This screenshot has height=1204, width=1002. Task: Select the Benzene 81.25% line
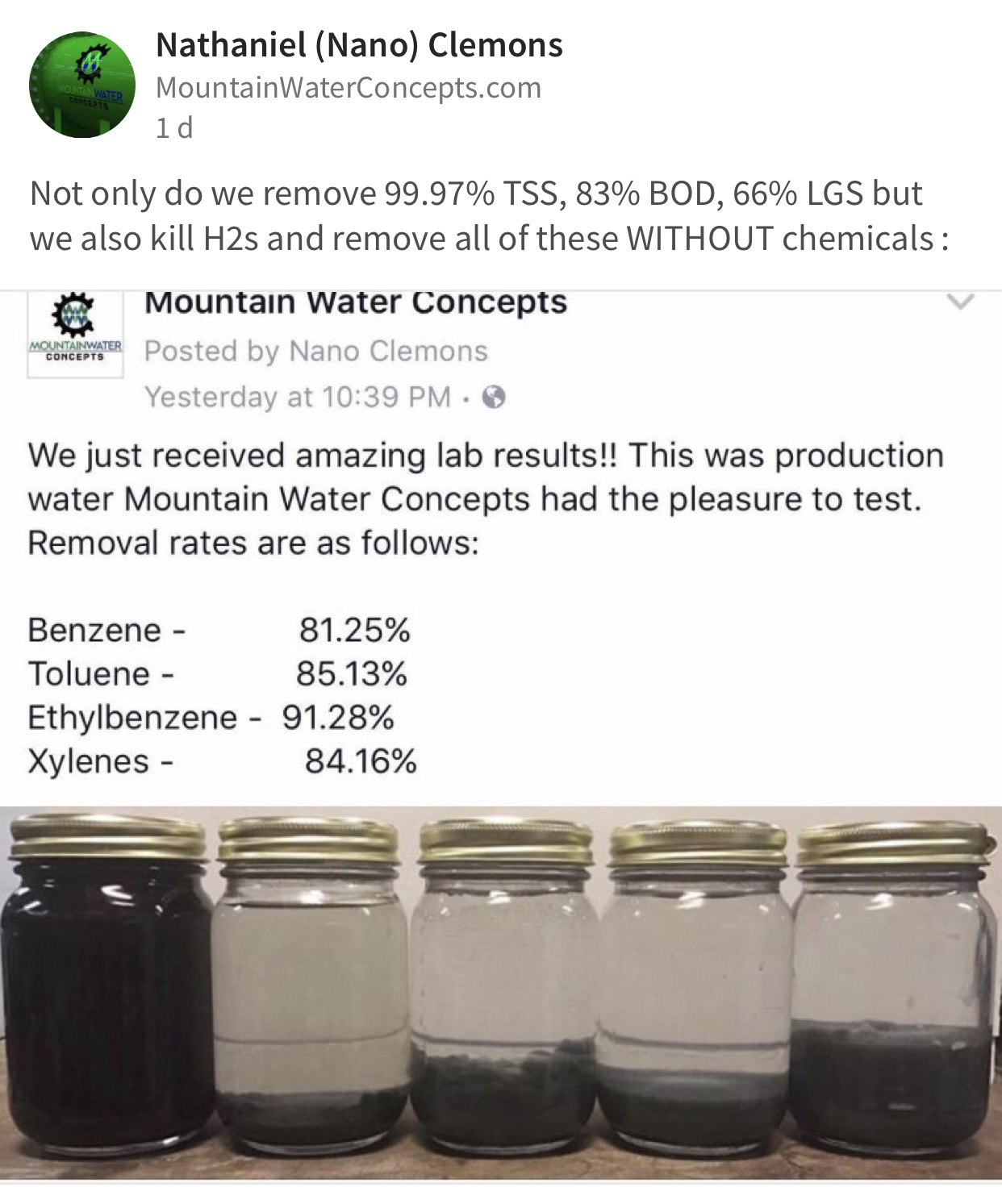point(219,630)
